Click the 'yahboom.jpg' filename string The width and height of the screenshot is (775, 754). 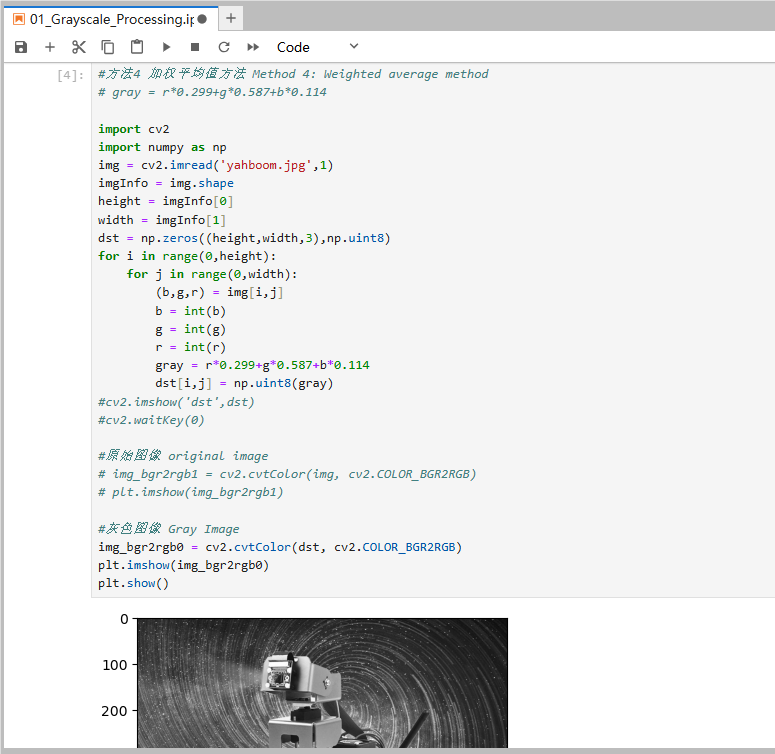pos(266,165)
